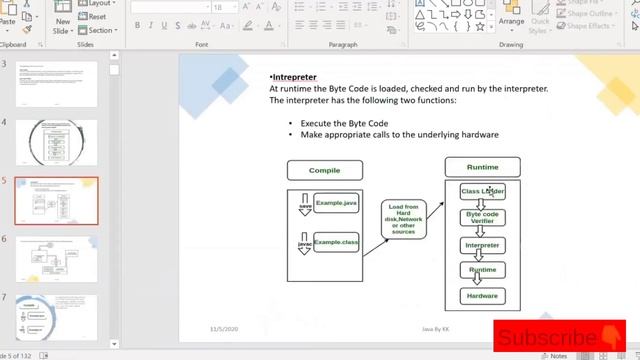Justify the paragraph text
The height and width of the screenshot is (360, 640).
point(341,25)
